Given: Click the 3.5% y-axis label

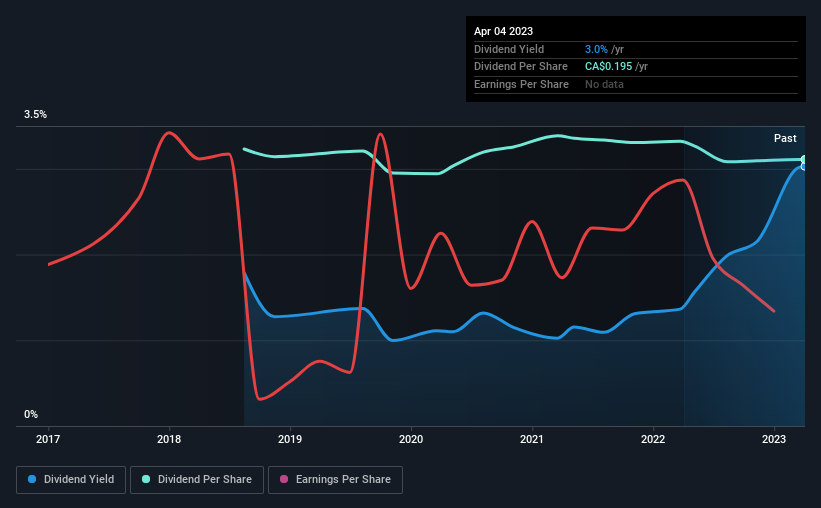Looking at the screenshot, I should [x=35, y=114].
